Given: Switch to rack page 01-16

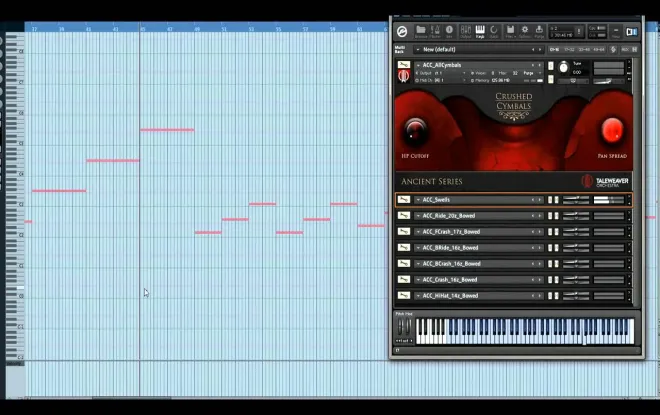Looking at the screenshot, I should [554, 50].
